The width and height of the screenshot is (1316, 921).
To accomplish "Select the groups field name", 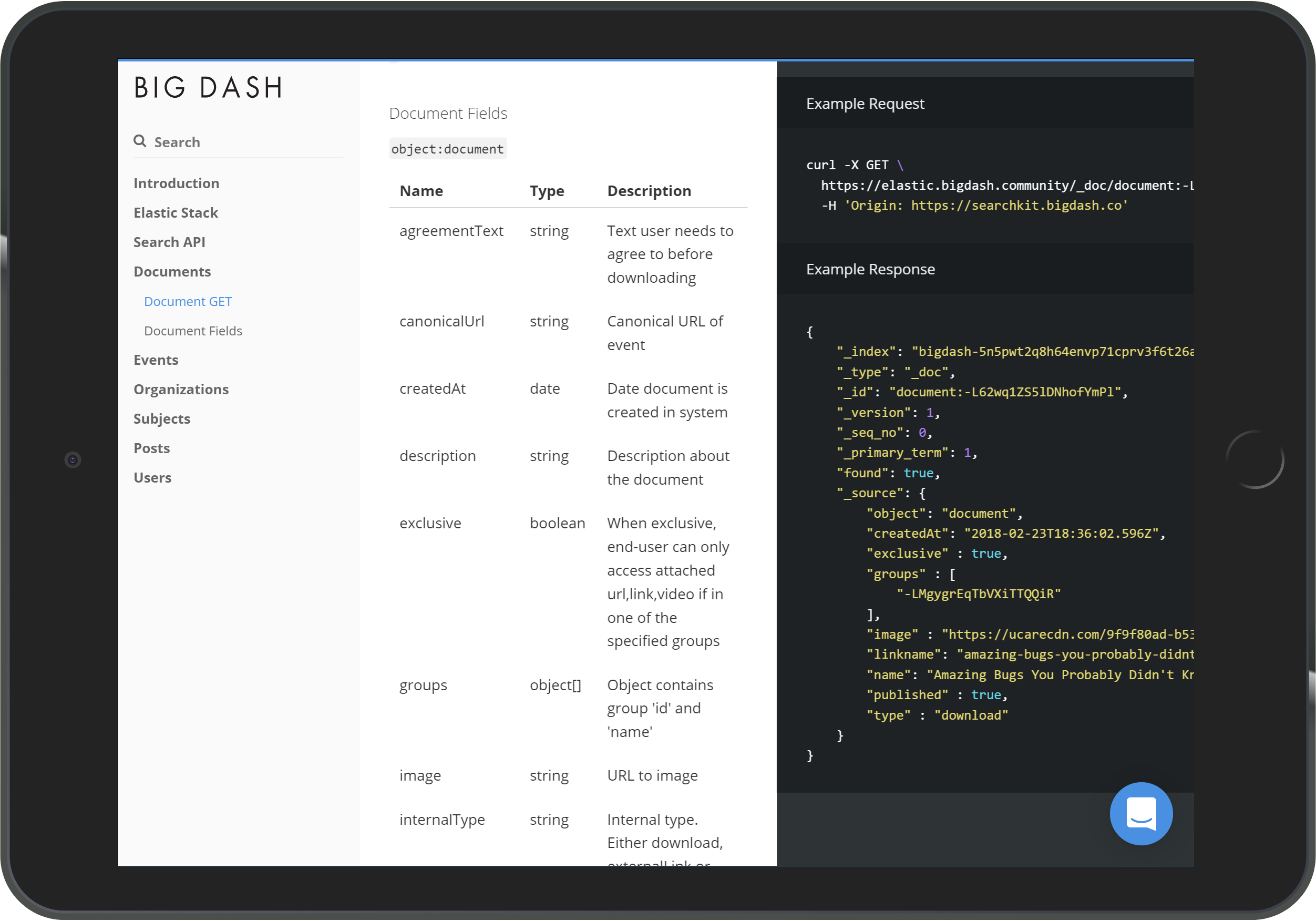I will pos(423,686).
